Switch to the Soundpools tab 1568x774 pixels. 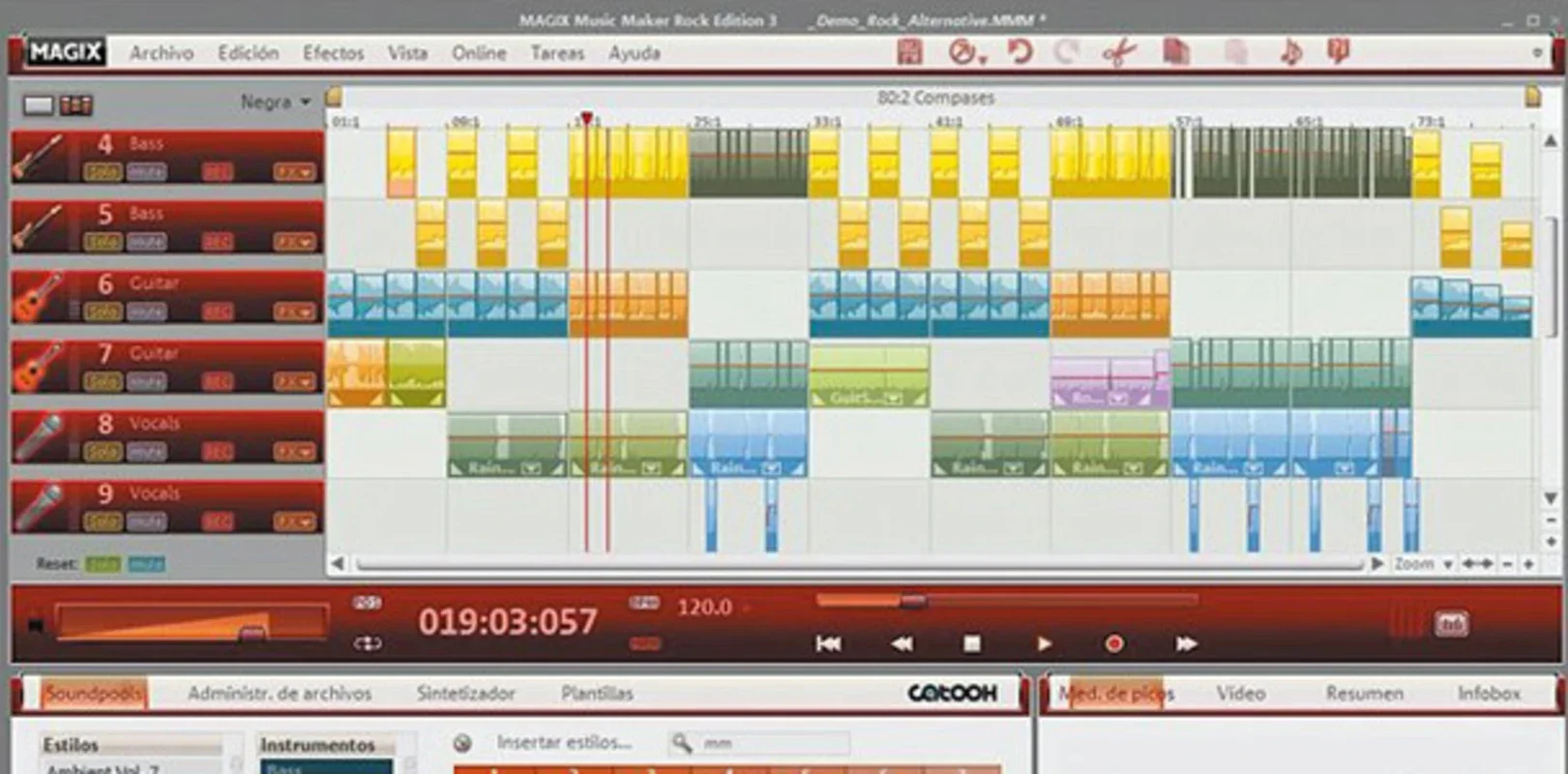tap(94, 694)
